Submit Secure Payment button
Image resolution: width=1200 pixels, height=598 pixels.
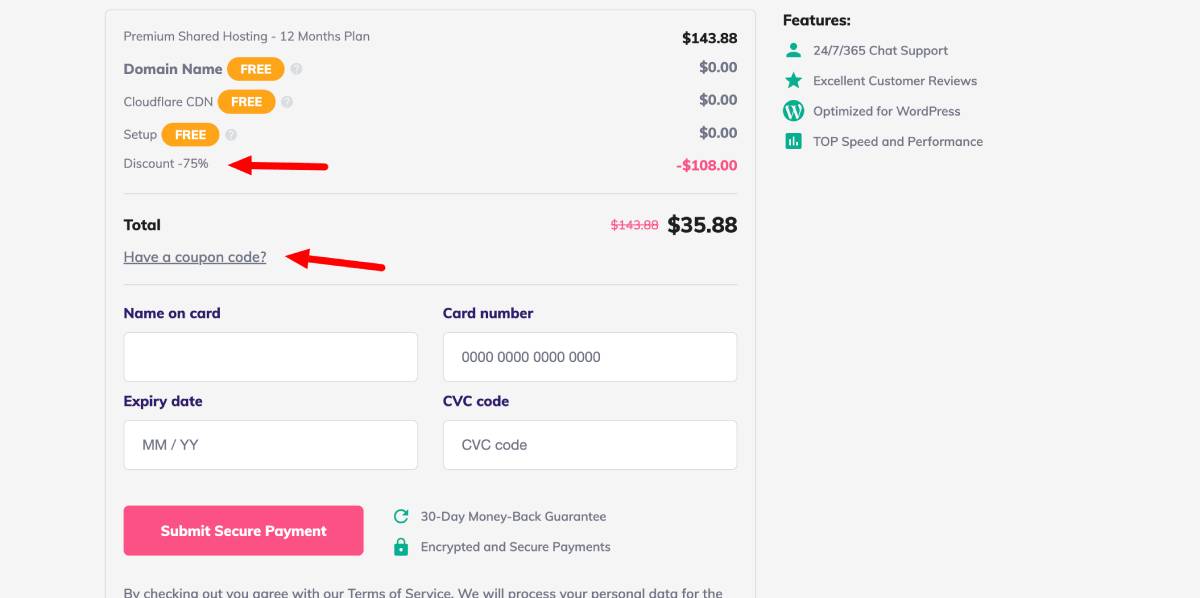244,531
